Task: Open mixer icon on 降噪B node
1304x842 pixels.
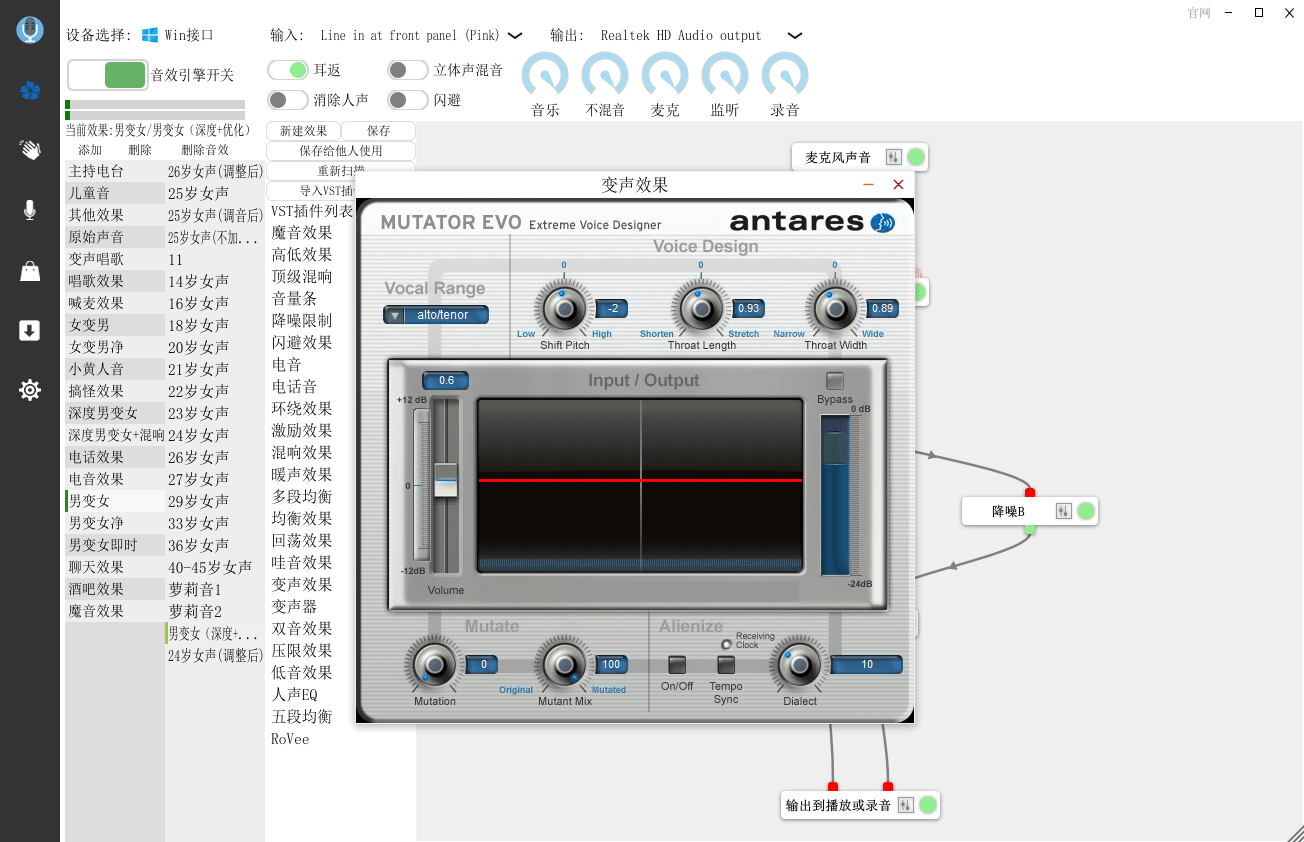Action: click(1063, 511)
